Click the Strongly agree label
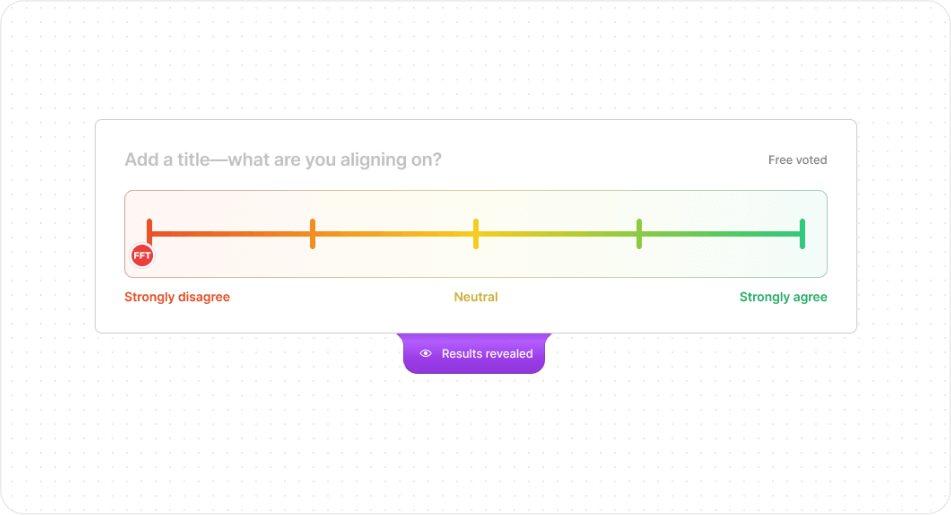The width and height of the screenshot is (951, 515). click(x=783, y=297)
